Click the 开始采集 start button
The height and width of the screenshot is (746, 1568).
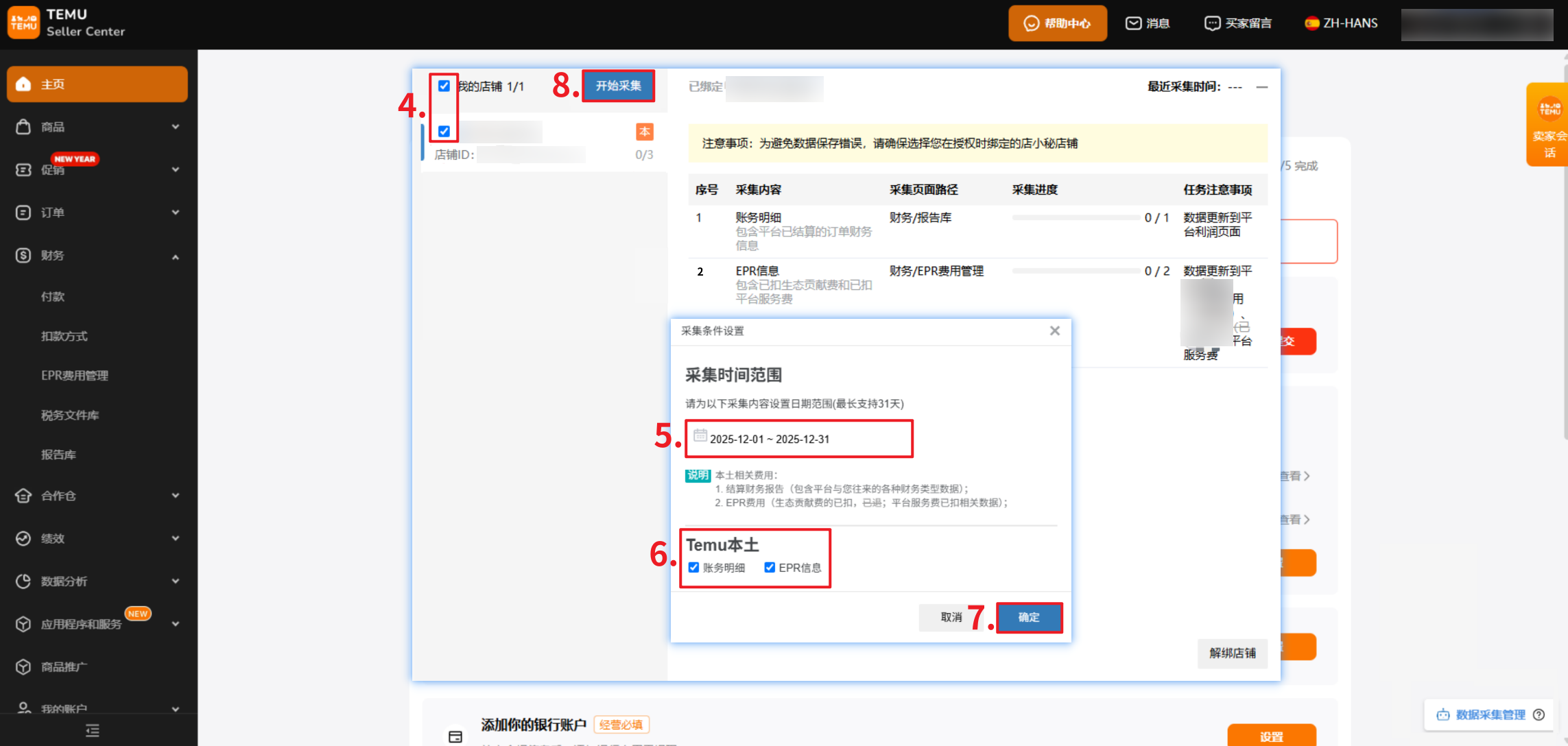pyautogui.click(x=618, y=86)
